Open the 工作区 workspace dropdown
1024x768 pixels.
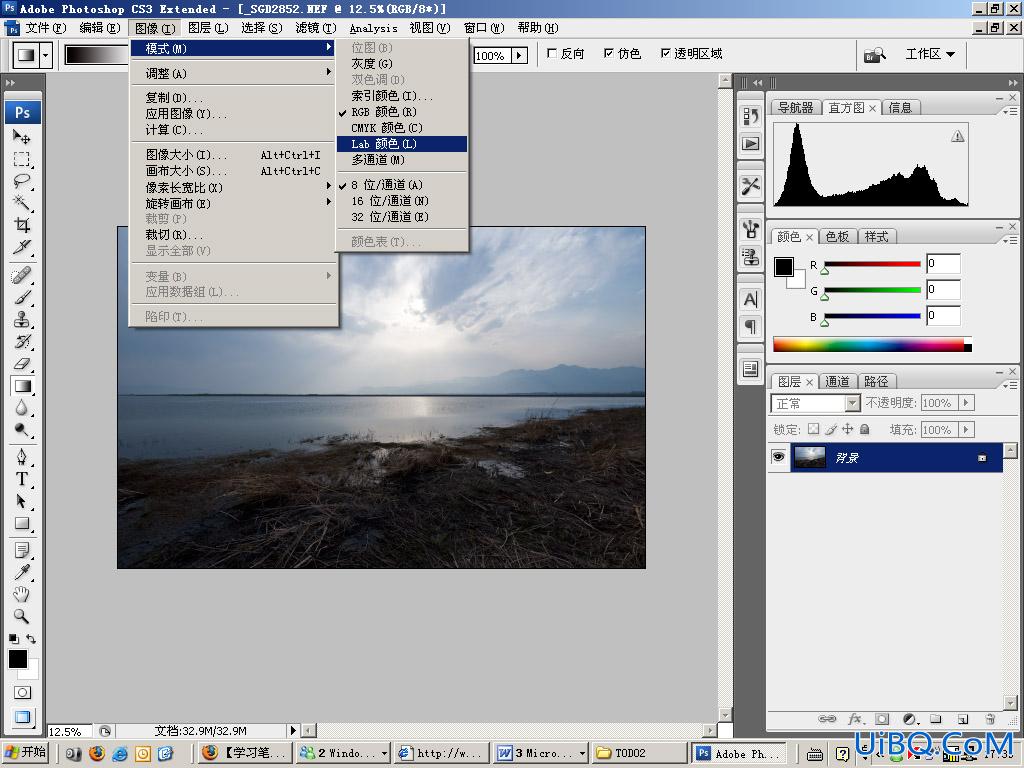tap(930, 54)
